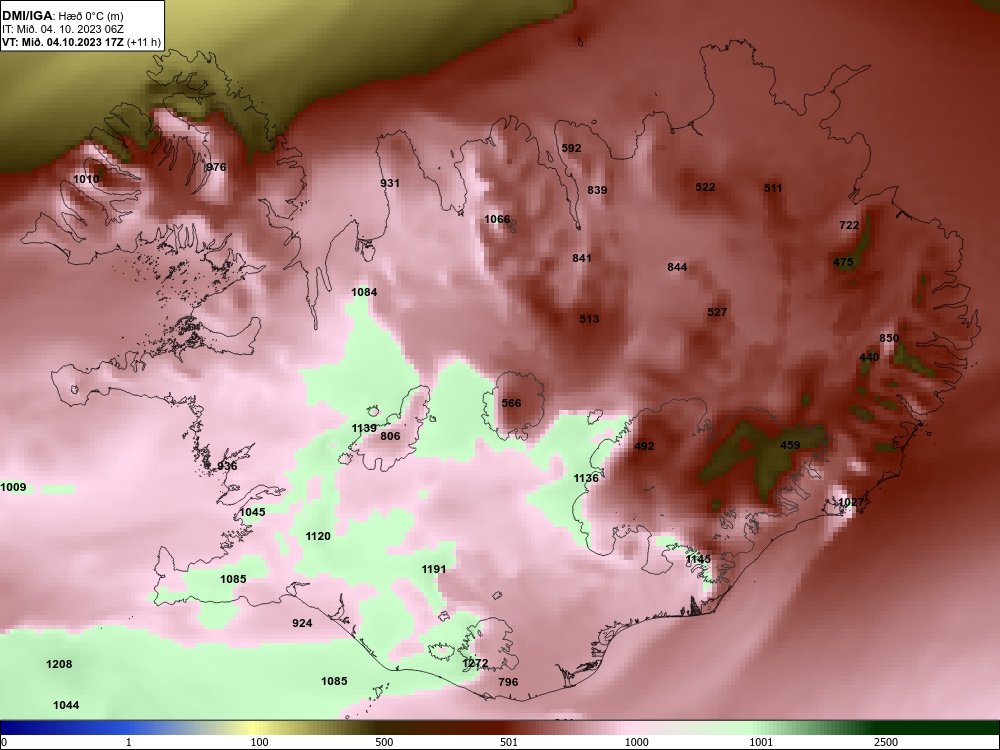The height and width of the screenshot is (750, 1000).
Task: Click the 806 value label
Action: tap(390, 437)
